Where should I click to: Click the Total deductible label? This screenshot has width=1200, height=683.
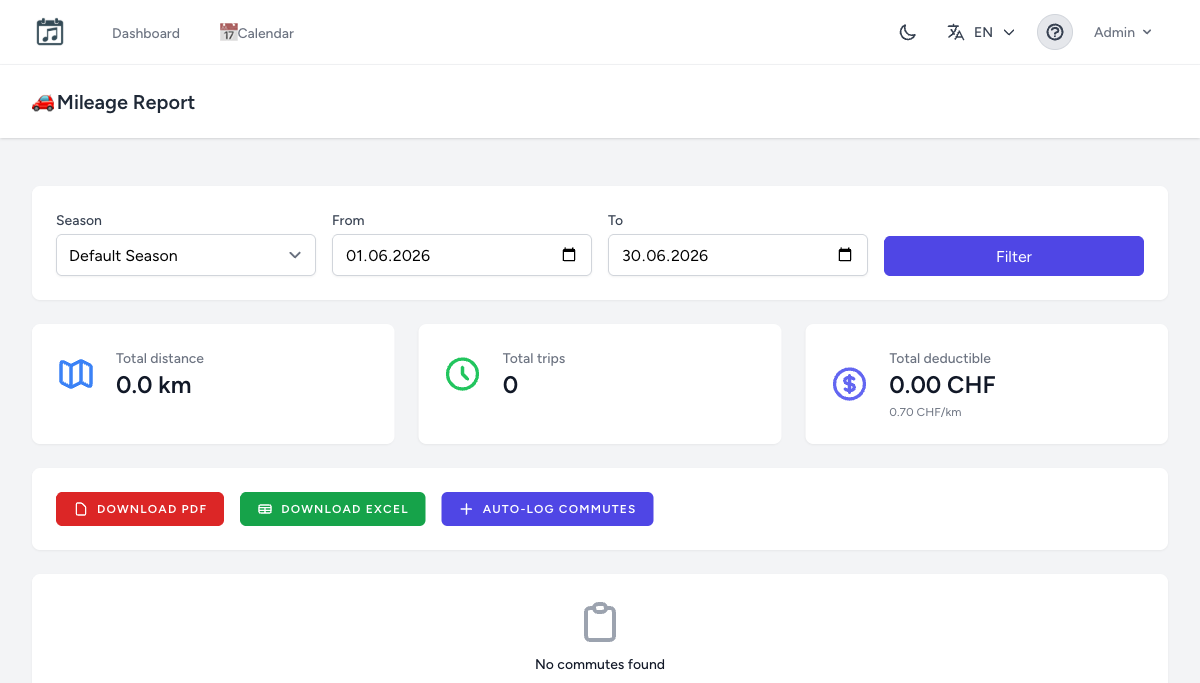(940, 358)
